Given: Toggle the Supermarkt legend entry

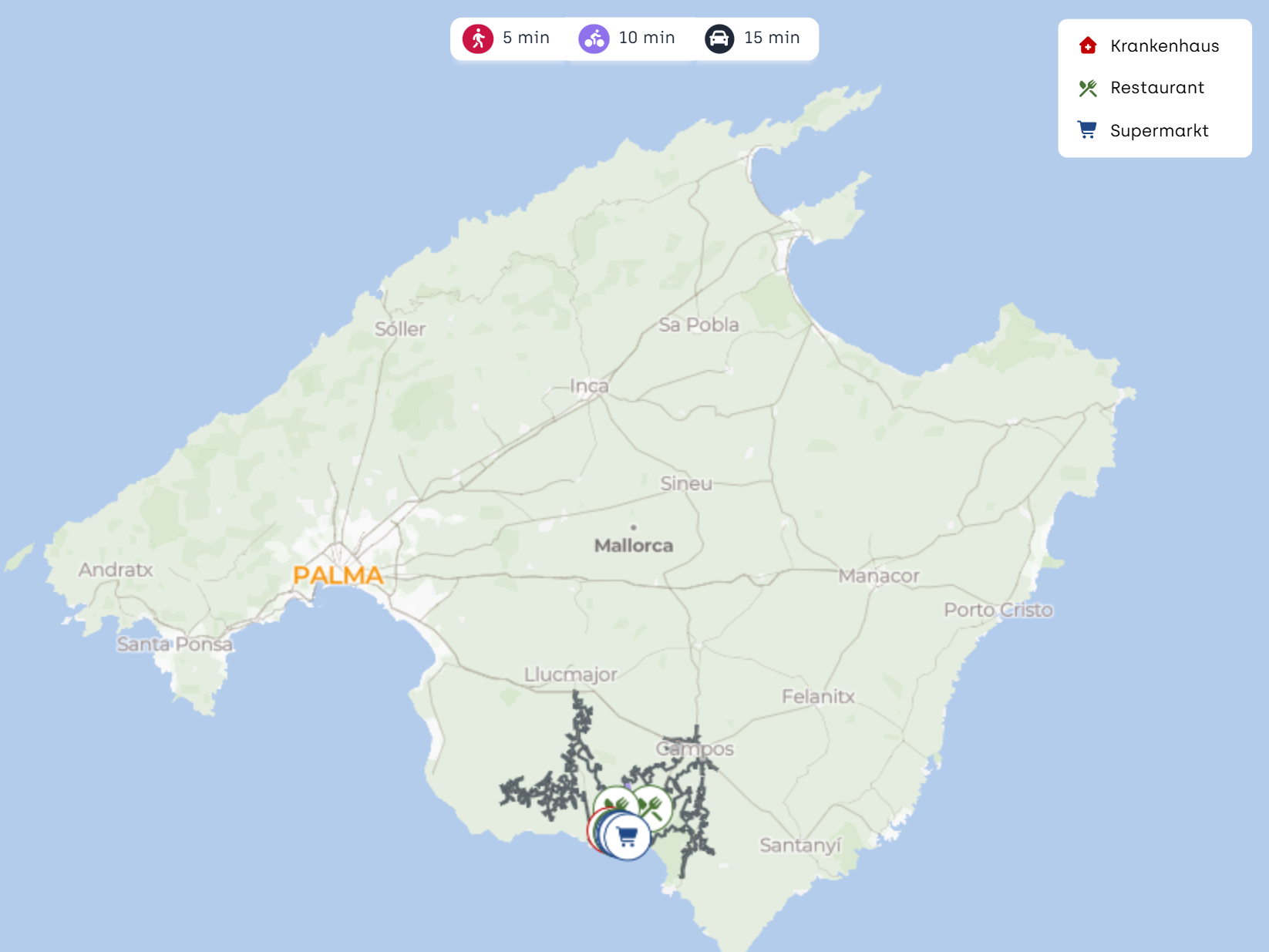Looking at the screenshot, I should coord(1159,131).
